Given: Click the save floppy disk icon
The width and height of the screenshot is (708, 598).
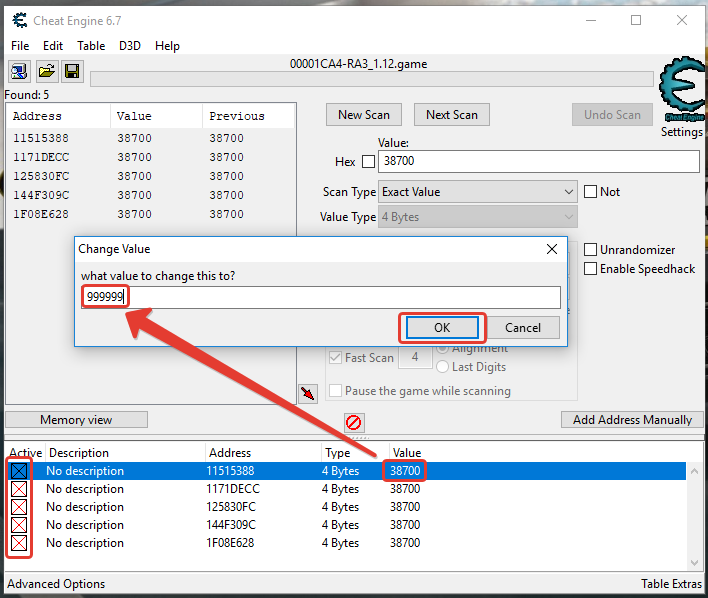Looking at the screenshot, I should click(x=72, y=71).
